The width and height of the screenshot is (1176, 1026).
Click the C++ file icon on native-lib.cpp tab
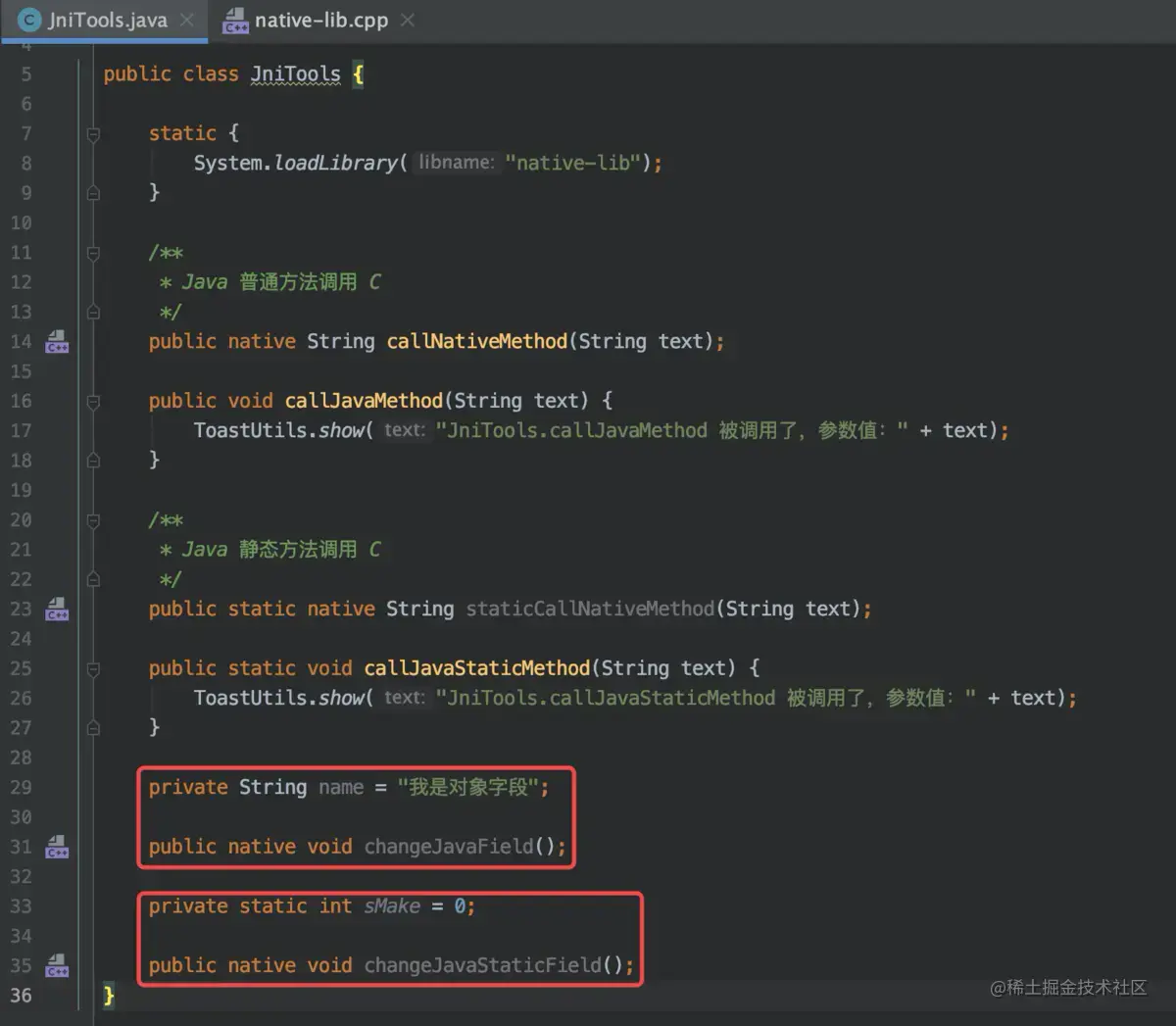point(235,20)
